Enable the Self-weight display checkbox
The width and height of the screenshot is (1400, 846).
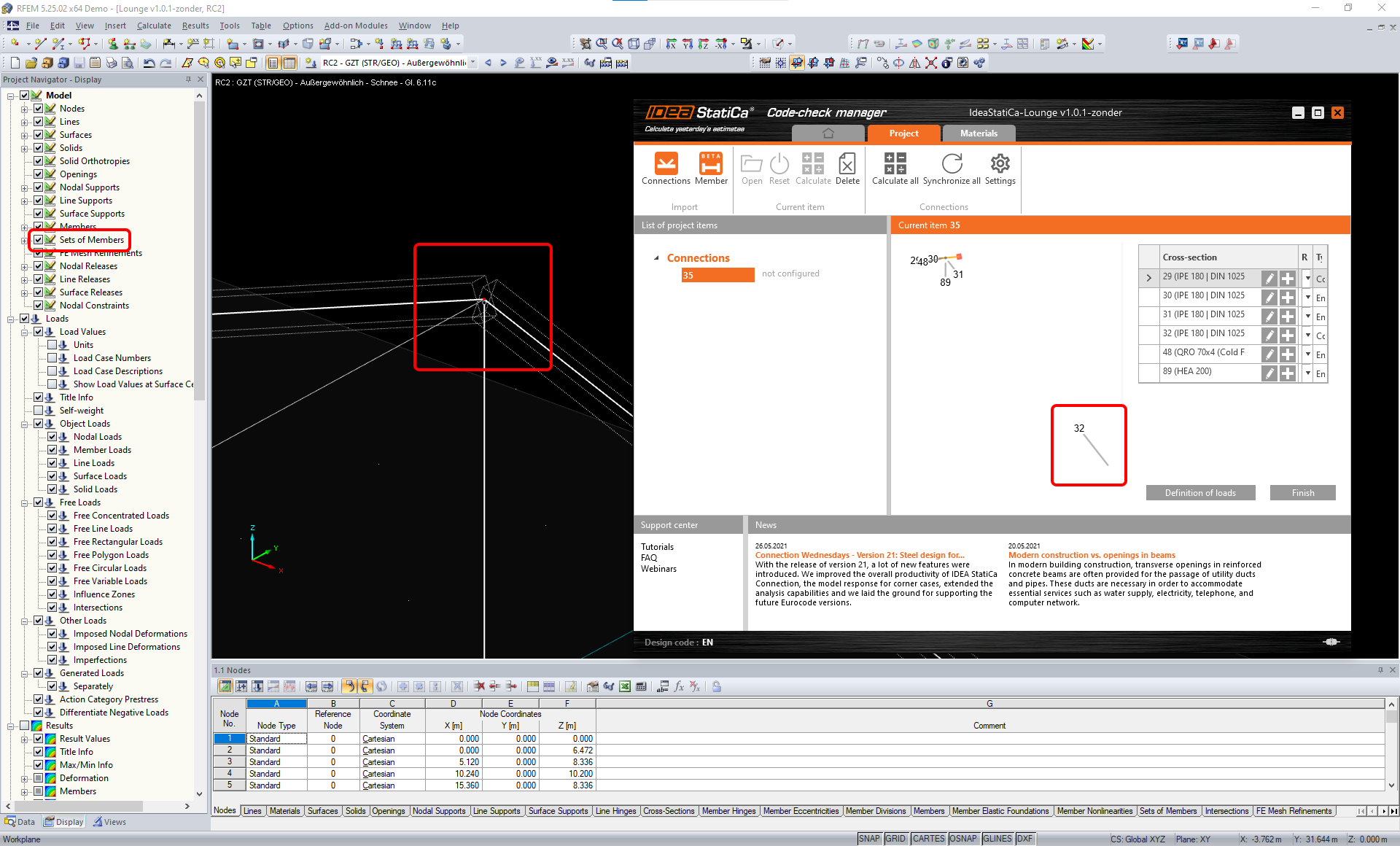tap(39, 411)
